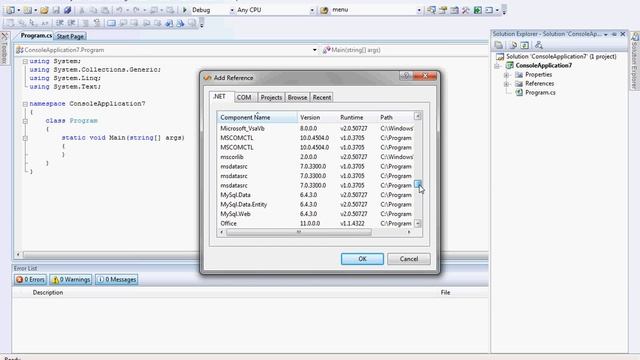The height and width of the screenshot is (360, 640).
Task: Click View Class Diagram icon in Solution Explorer
Action: pyautogui.click(x=539, y=45)
